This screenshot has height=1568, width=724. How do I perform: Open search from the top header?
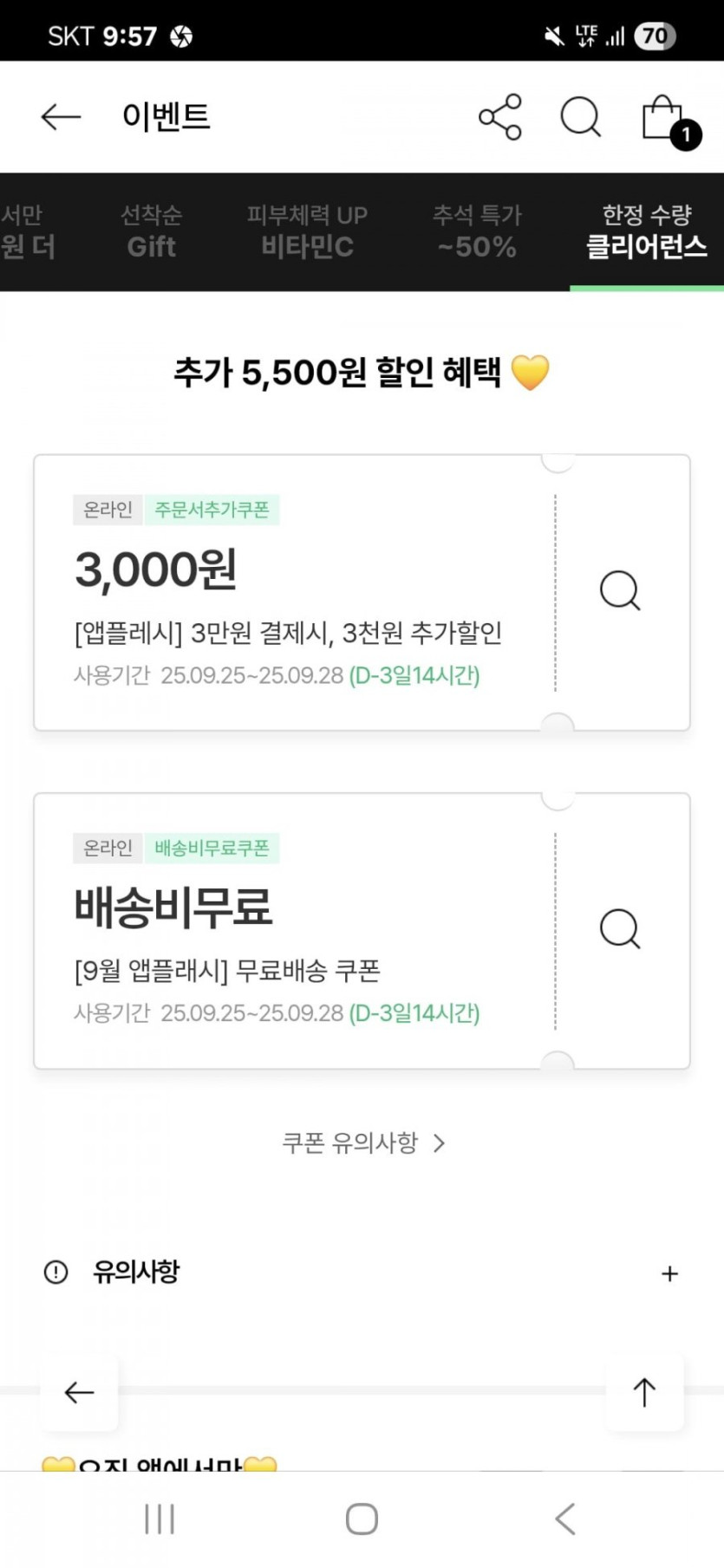click(580, 117)
